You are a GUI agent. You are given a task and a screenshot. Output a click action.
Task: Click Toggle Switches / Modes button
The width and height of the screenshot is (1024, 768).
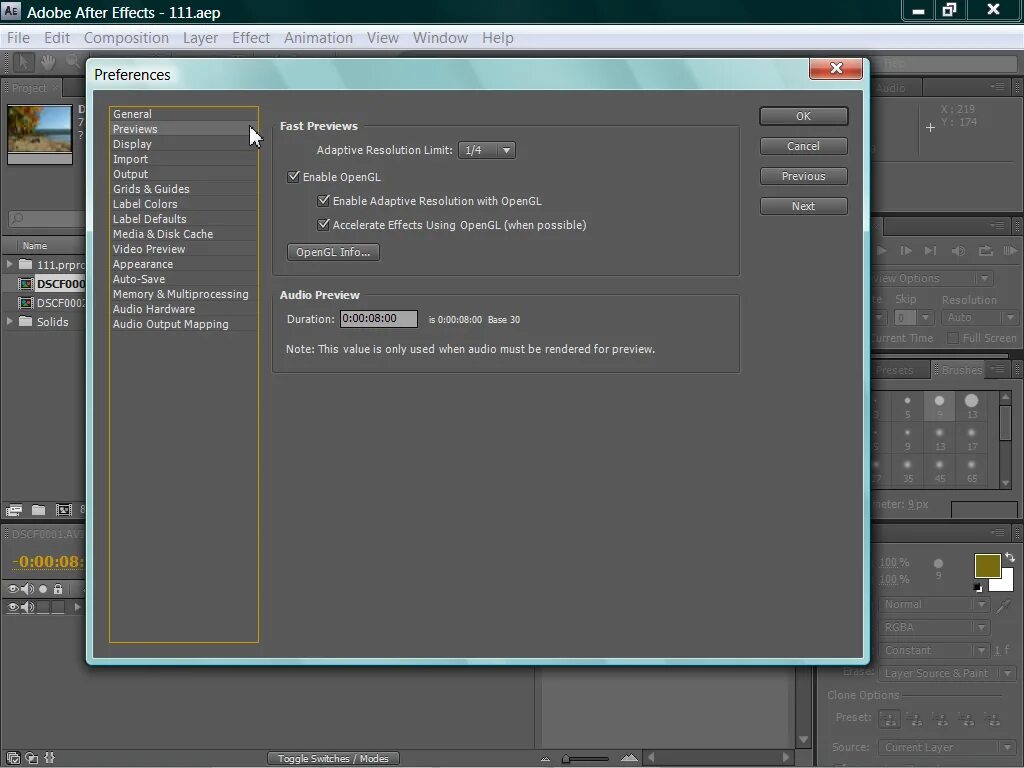coord(333,758)
